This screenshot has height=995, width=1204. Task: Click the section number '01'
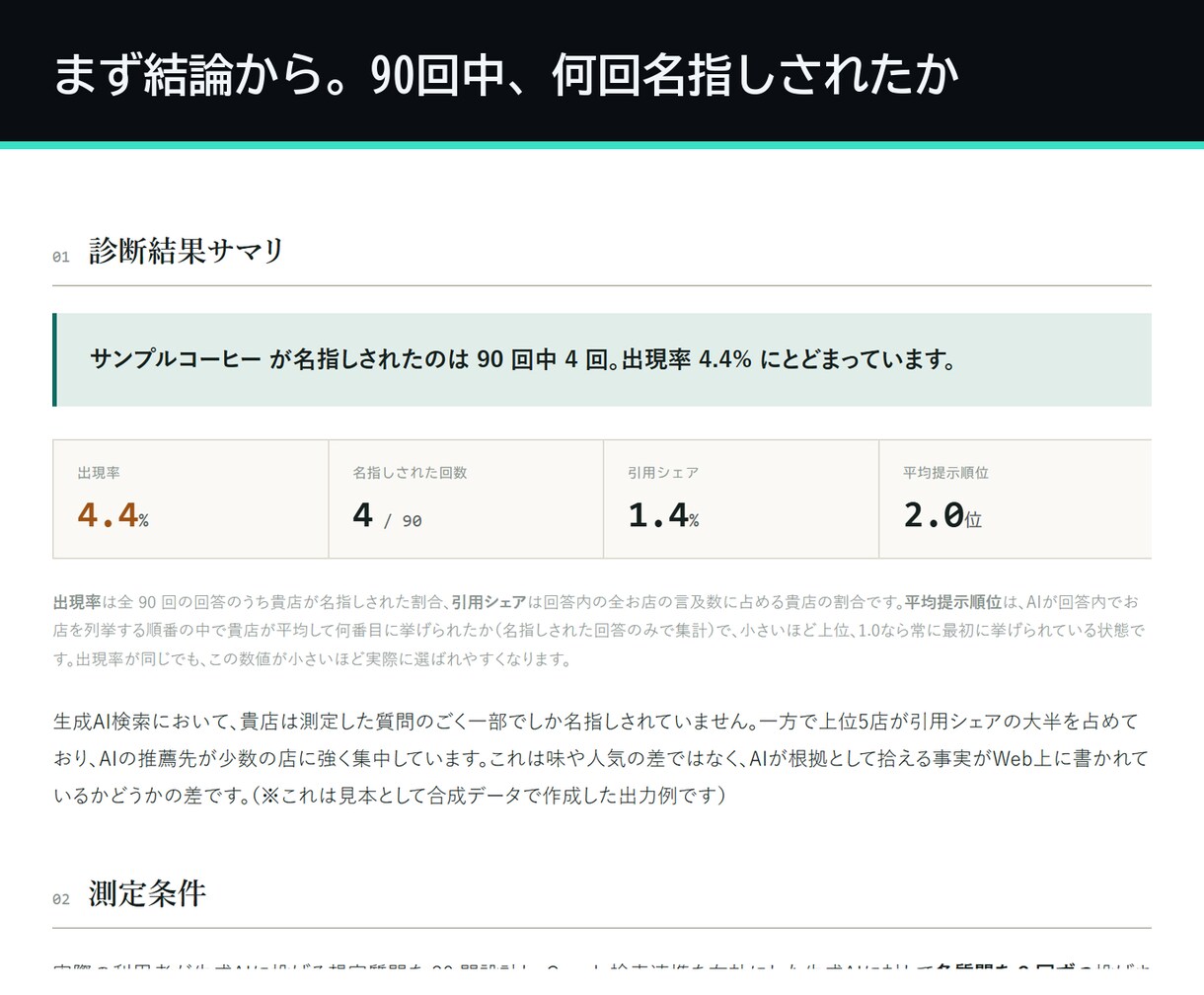click(61, 257)
